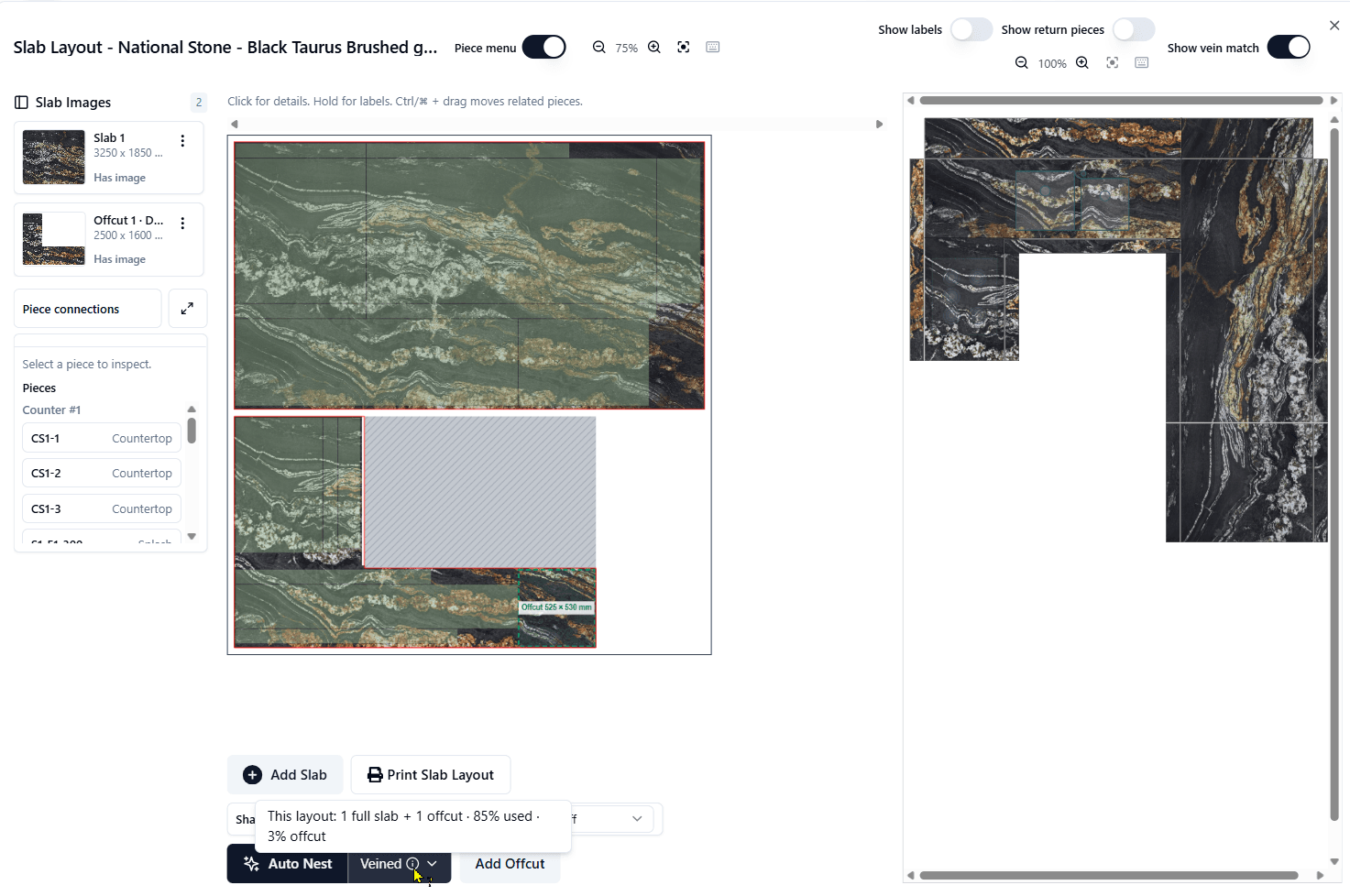
Task: Click the Offcut 525 × 530 mm label
Action: [x=556, y=607]
